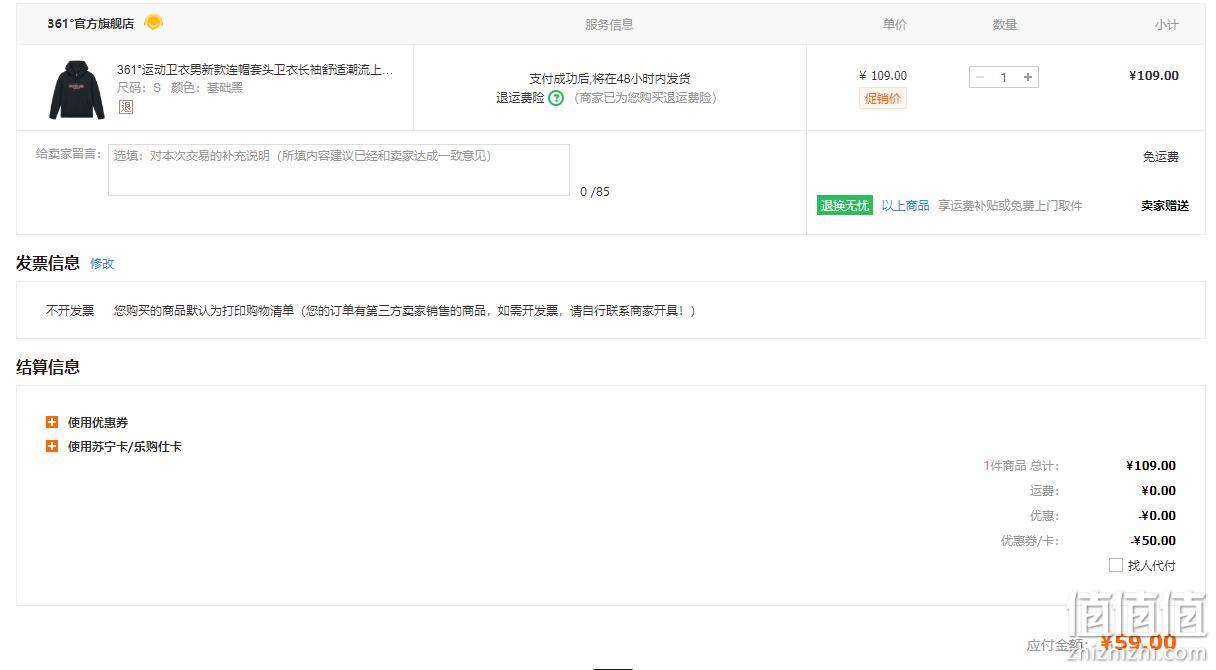Image resolution: width=1216 pixels, height=670 pixels.
Task: Open the 361°运动卫衣 product title link
Action: click(x=255, y=70)
